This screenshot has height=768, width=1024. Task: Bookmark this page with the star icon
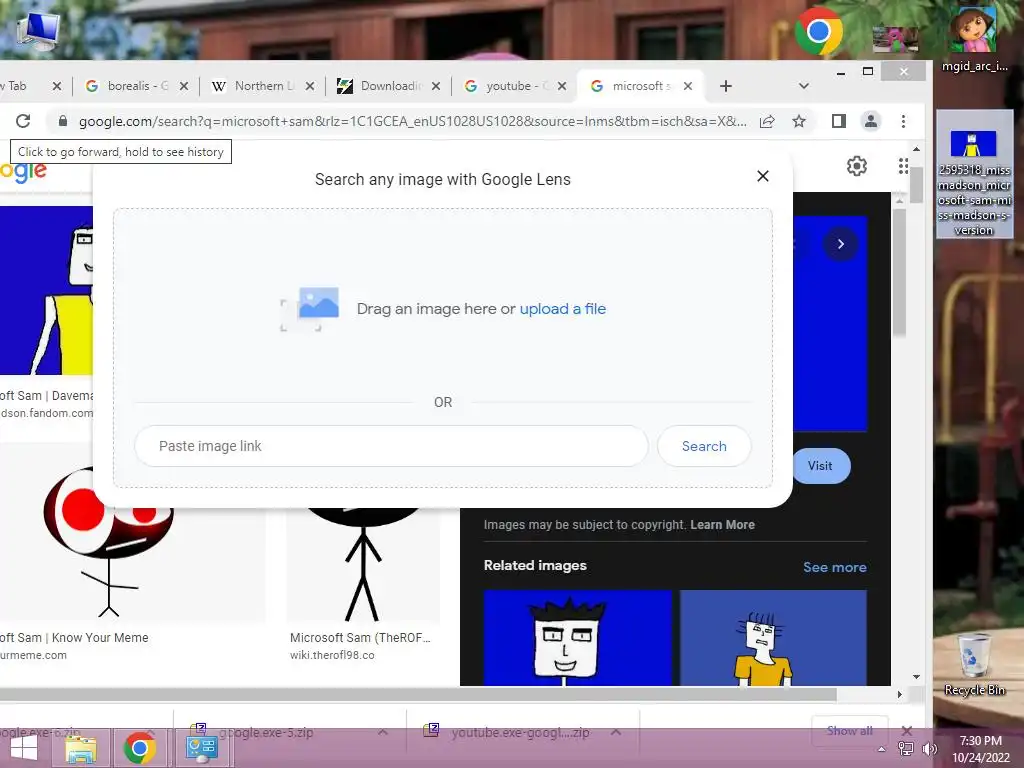click(x=799, y=121)
